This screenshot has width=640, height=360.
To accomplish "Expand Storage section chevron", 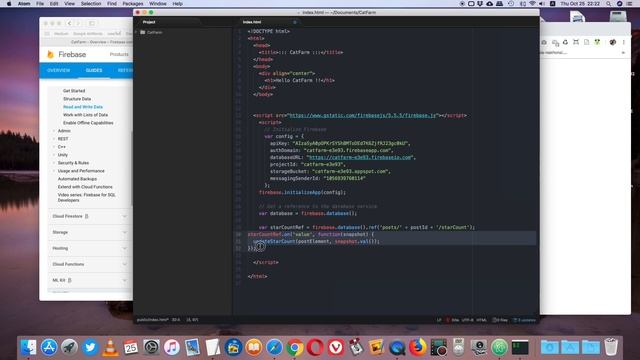I will point(124,232).
